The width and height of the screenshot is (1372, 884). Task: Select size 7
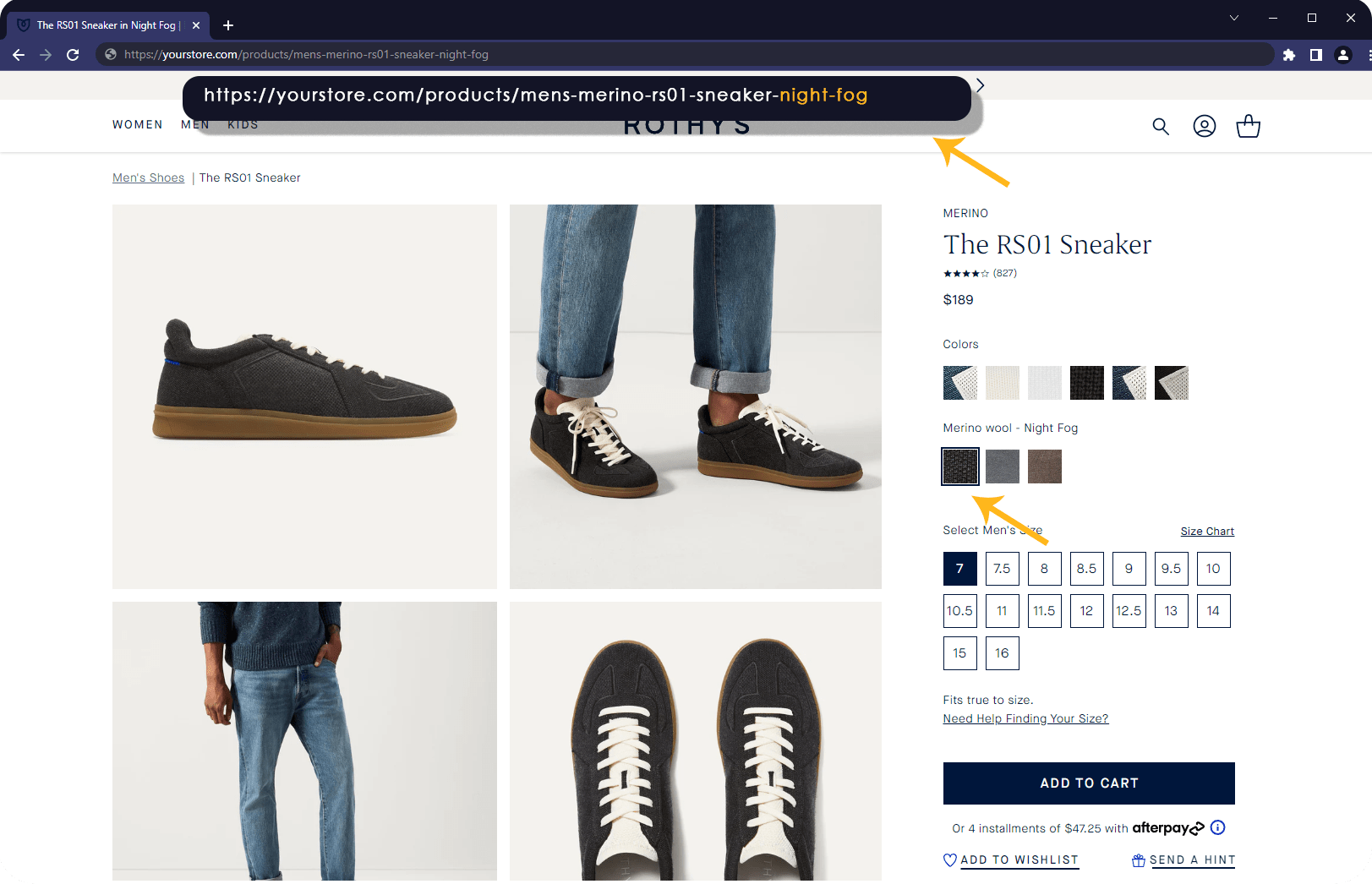[x=960, y=569]
